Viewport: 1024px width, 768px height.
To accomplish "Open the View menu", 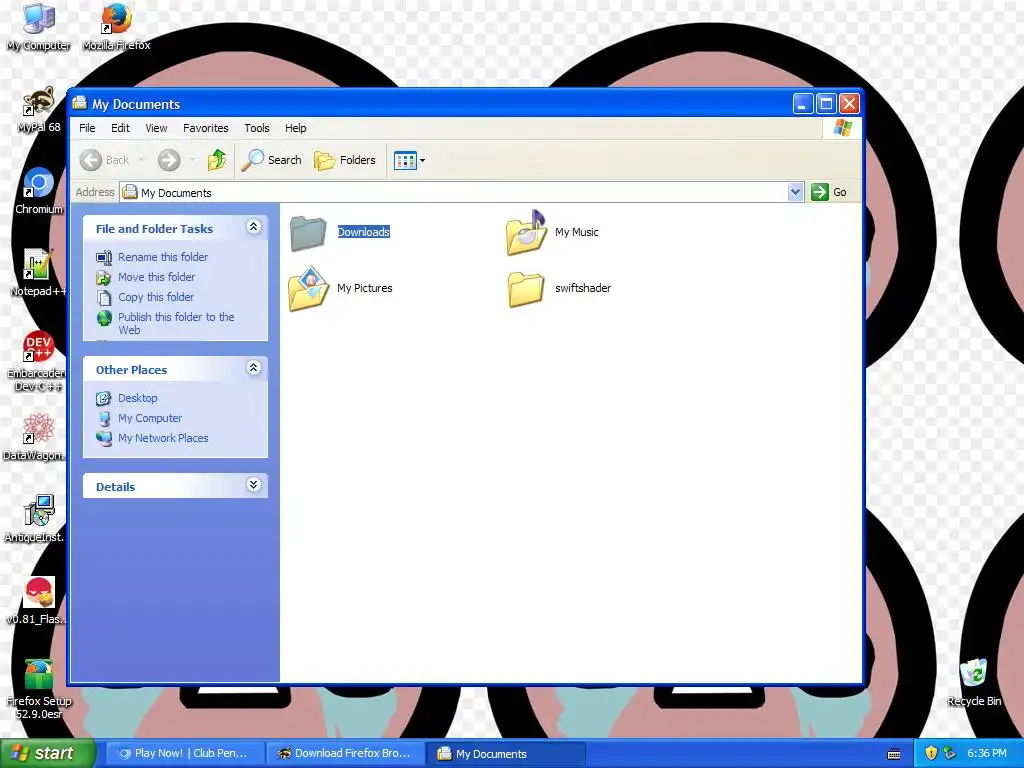I will [156, 128].
